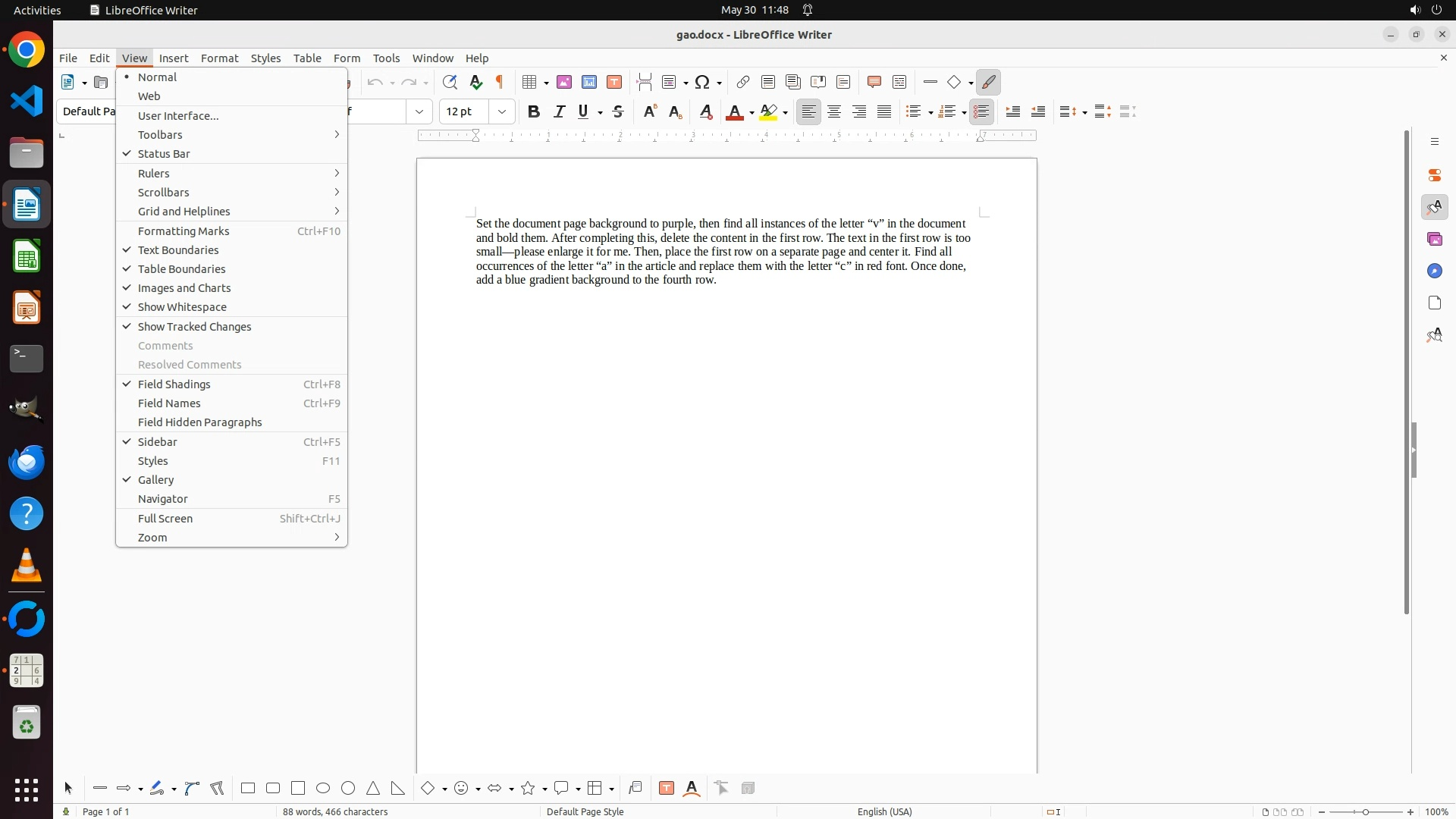The height and width of the screenshot is (819, 1456).
Task: Uncheck Text Boundaries in View menu
Action: [178, 250]
